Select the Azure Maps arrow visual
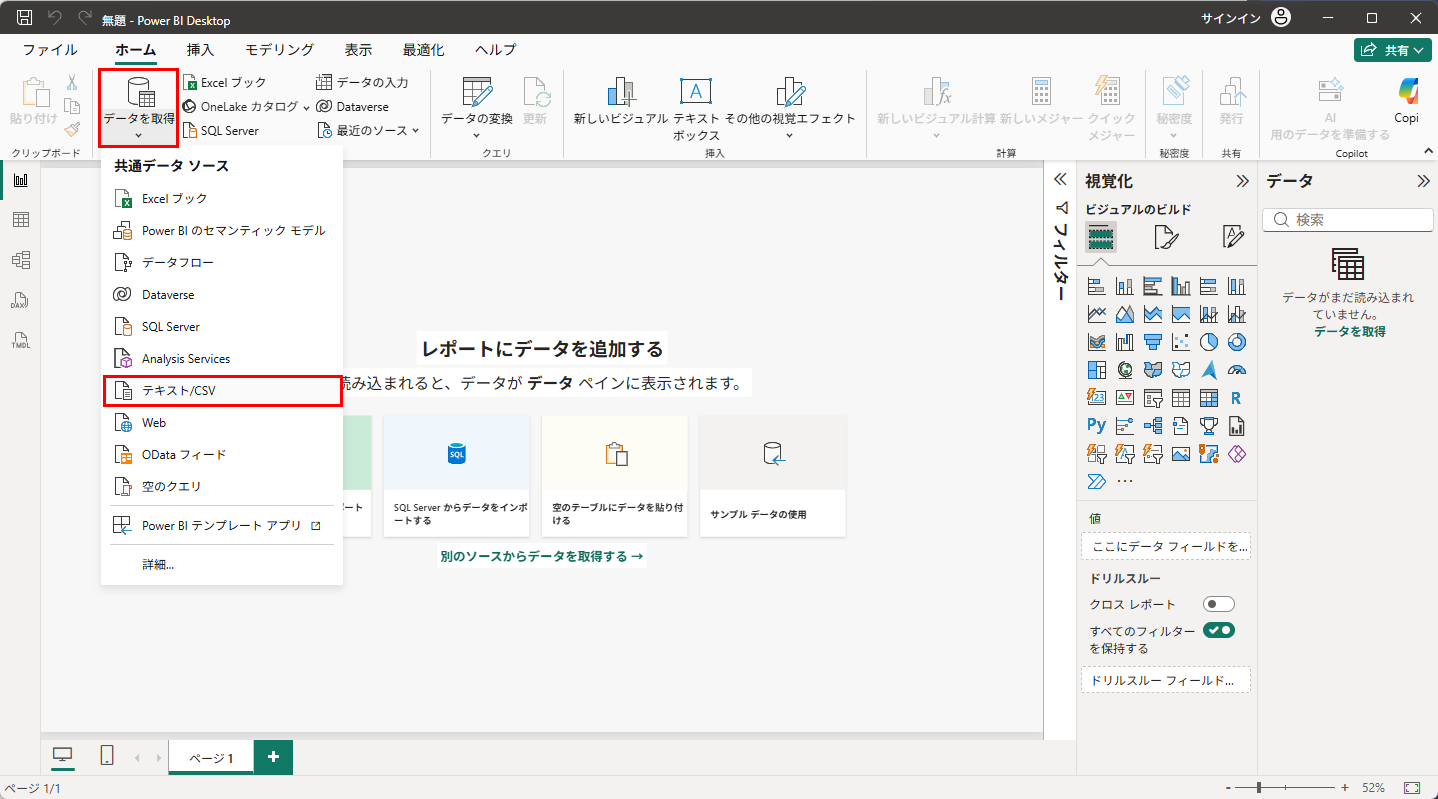 [1208, 370]
